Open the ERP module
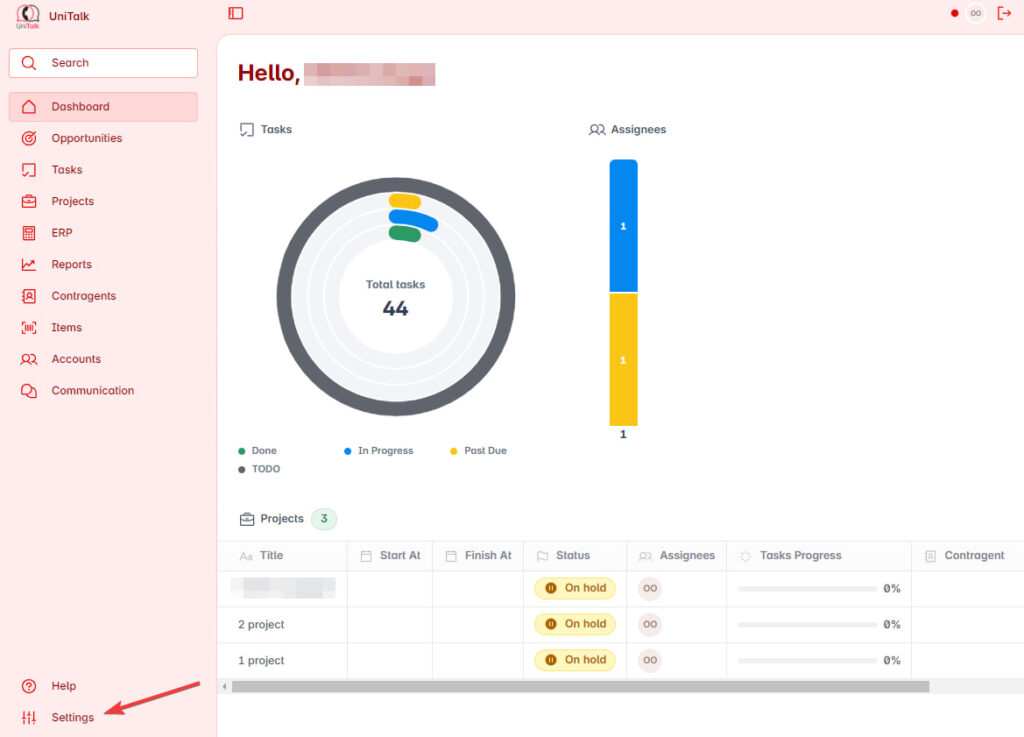Image resolution: width=1024 pixels, height=737 pixels. click(x=62, y=233)
